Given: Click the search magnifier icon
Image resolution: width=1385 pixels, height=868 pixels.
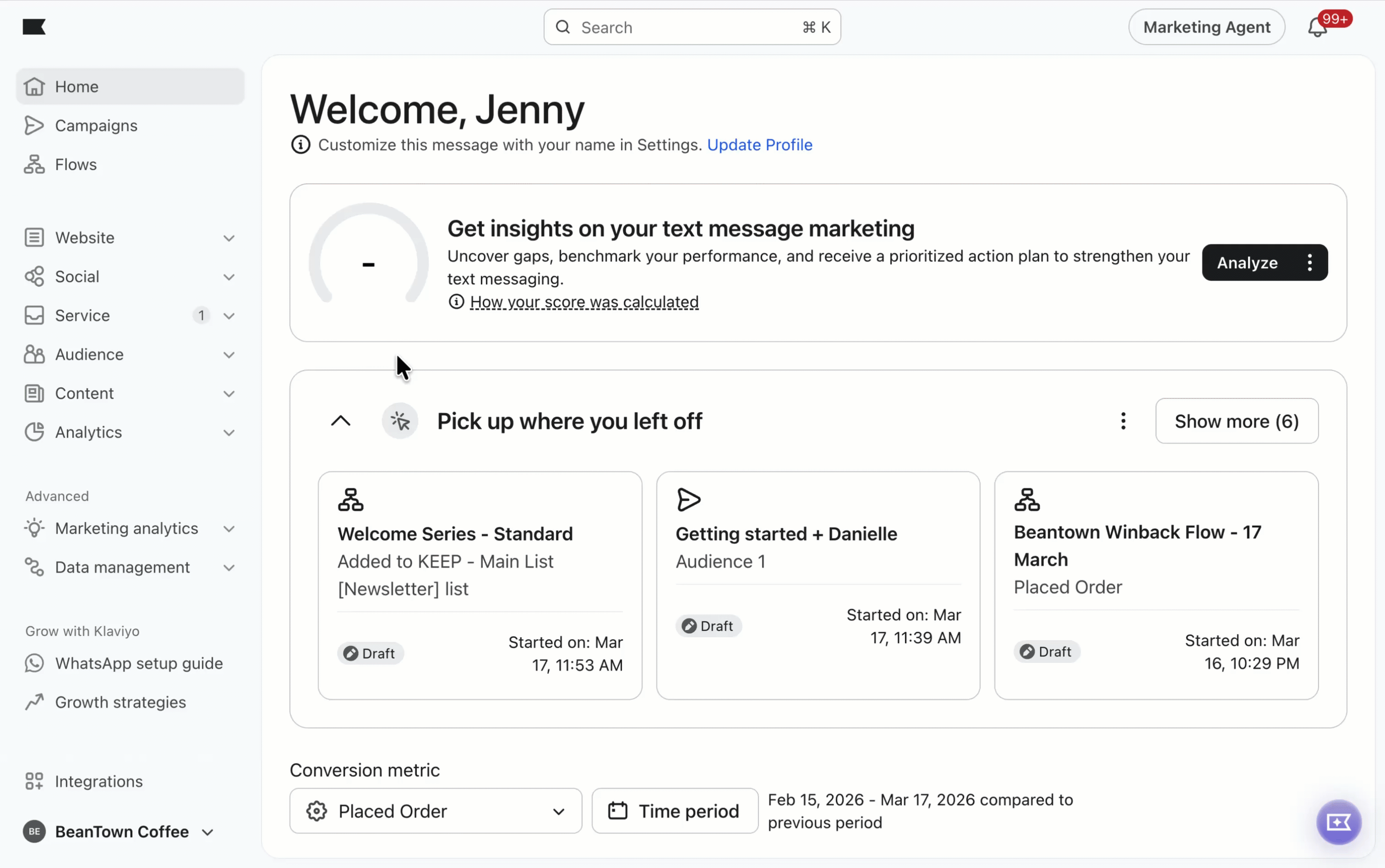Looking at the screenshot, I should (563, 27).
